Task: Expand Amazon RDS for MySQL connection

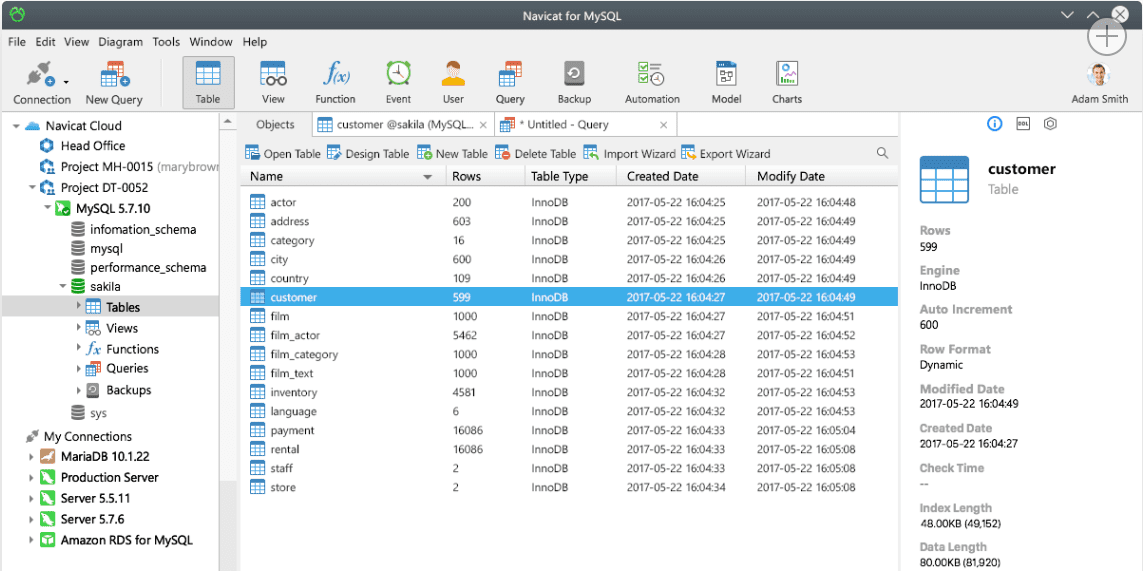Action: point(31,540)
